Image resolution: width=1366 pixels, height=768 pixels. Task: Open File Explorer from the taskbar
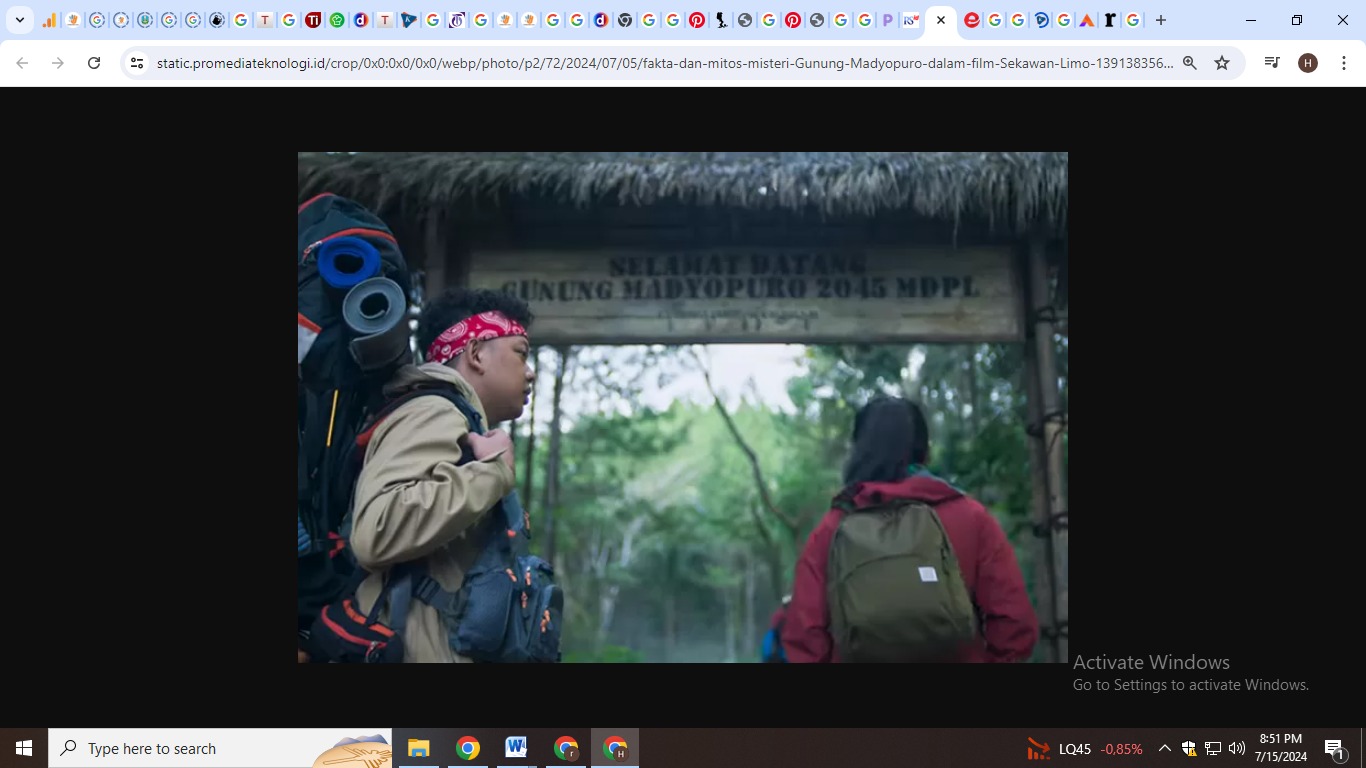(x=418, y=748)
